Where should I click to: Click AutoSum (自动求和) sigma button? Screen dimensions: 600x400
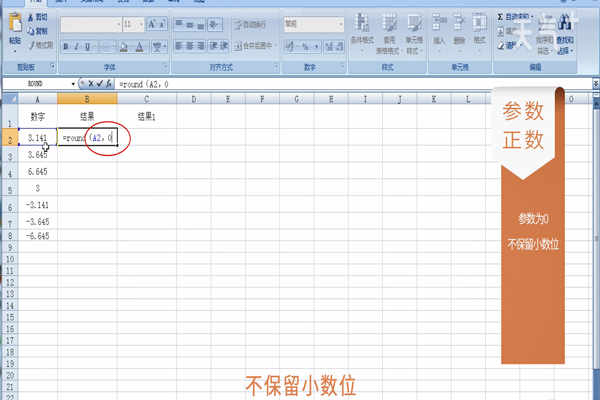tap(513, 17)
